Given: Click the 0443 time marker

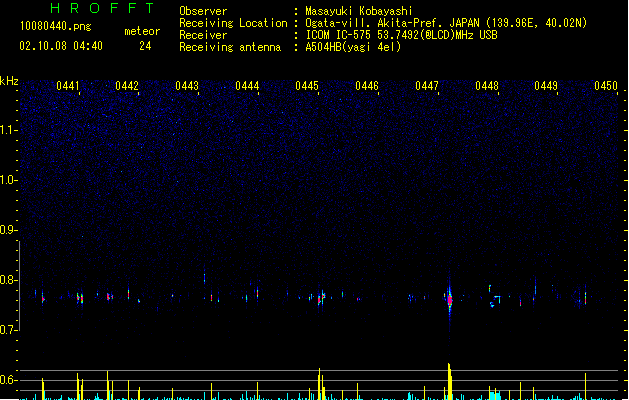Looking at the screenshot, I should click(187, 86).
